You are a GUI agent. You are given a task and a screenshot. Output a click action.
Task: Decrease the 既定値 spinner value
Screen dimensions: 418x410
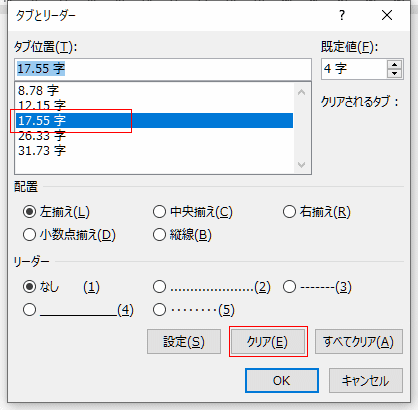coord(395,73)
